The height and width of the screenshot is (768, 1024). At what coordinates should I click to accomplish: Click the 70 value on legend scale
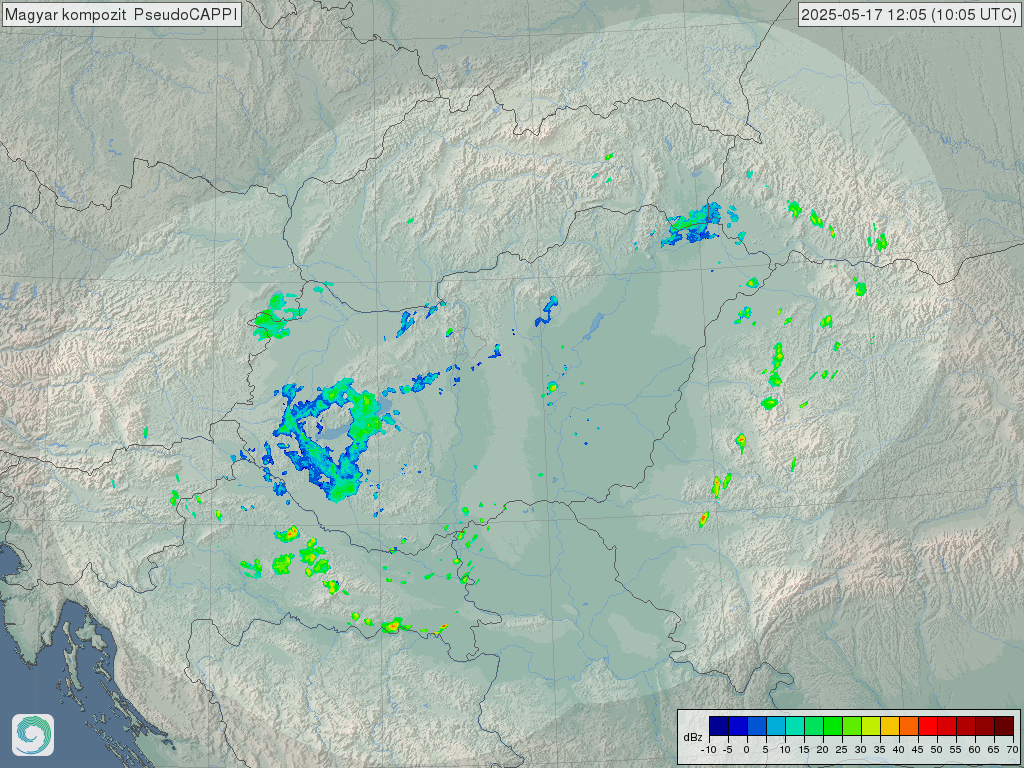coord(1012,750)
